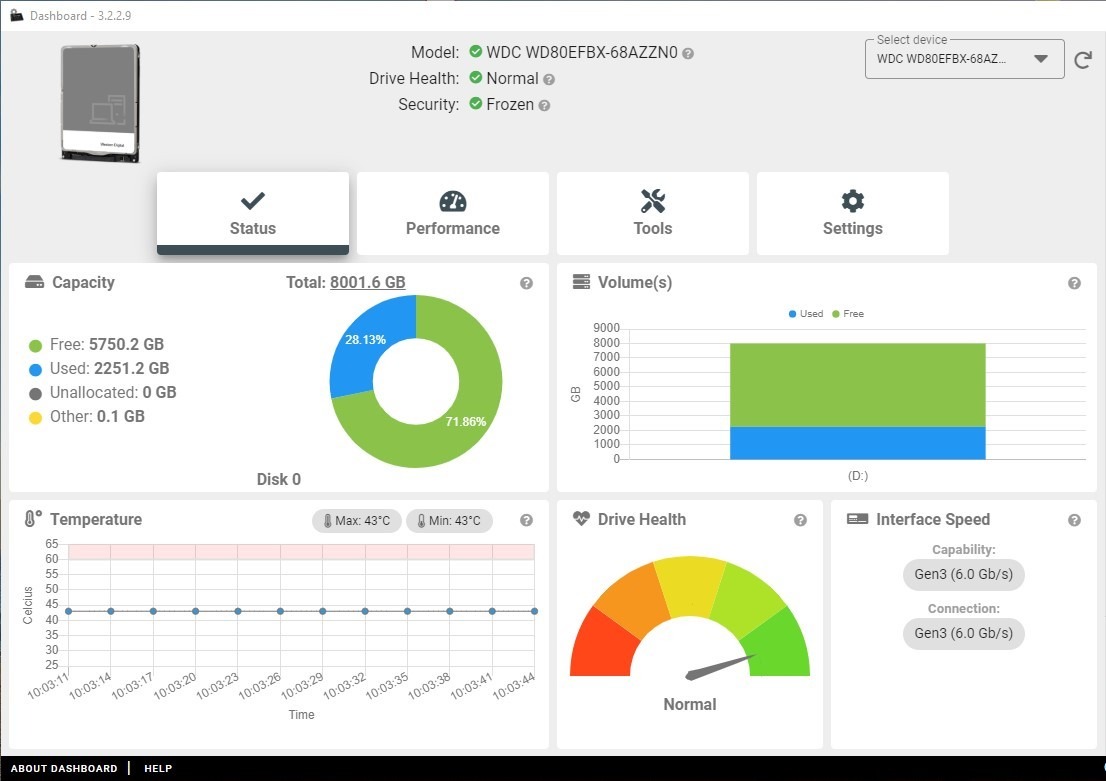Click the Connection Gen3 (6.0 Gb/s) badge
The height and width of the screenshot is (781, 1106).
tap(964, 634)
